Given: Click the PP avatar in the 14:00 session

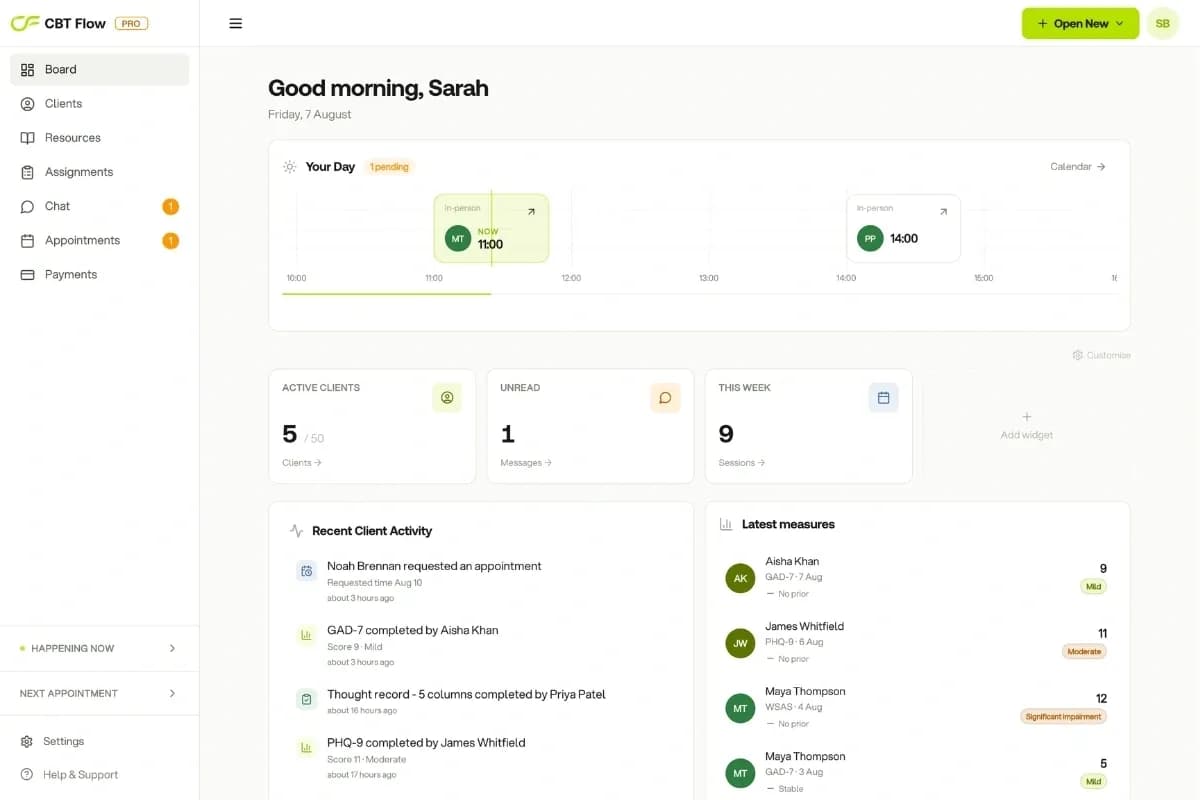Looking at the screenshot, I should (870, 239).
